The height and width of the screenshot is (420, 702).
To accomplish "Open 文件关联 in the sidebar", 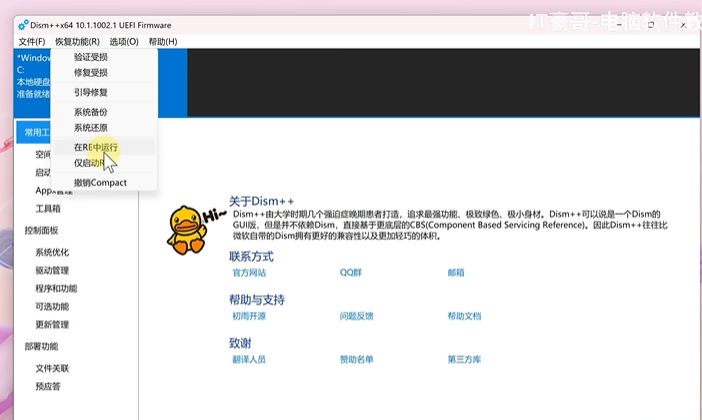I will 52,369.
